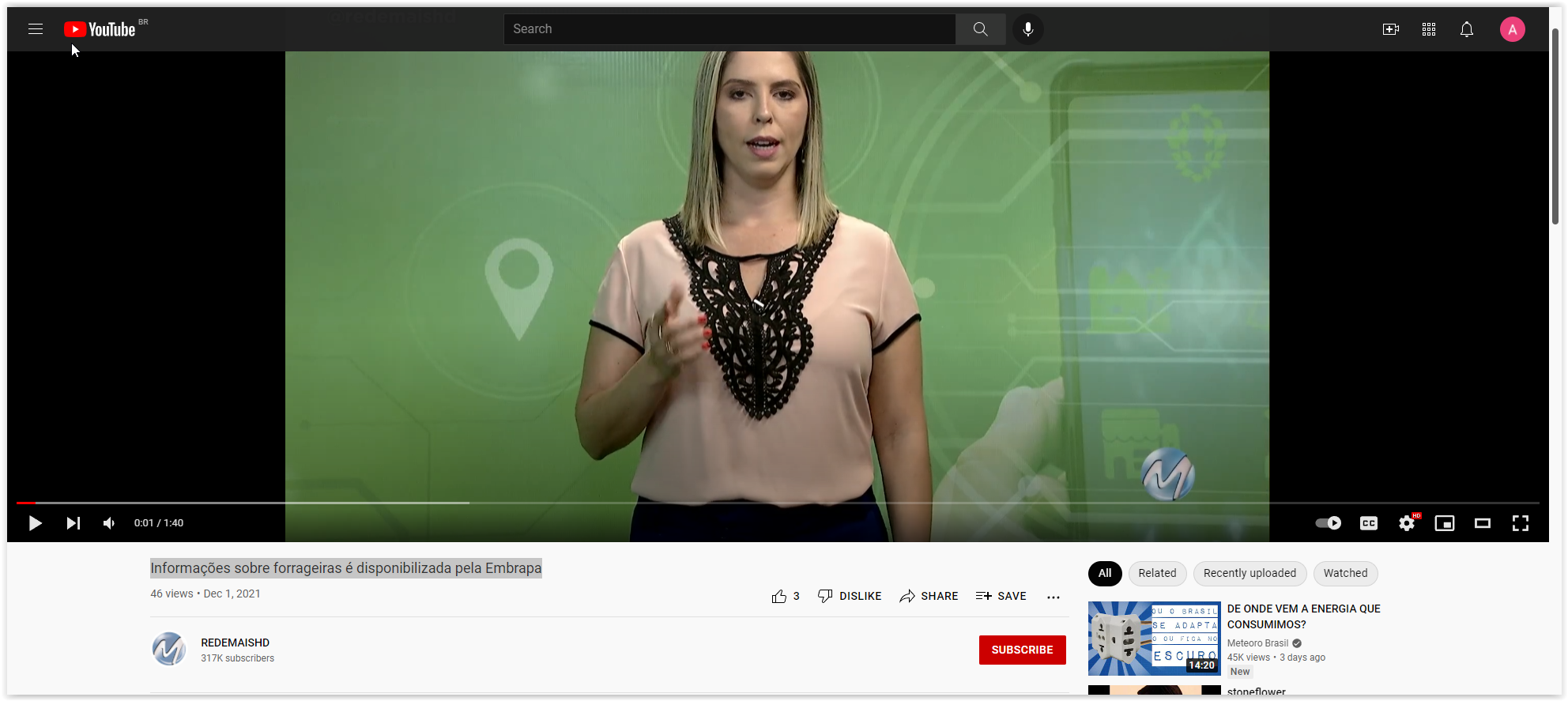Click the video title text
The image size is (1568, 701).
coord(346,568)
